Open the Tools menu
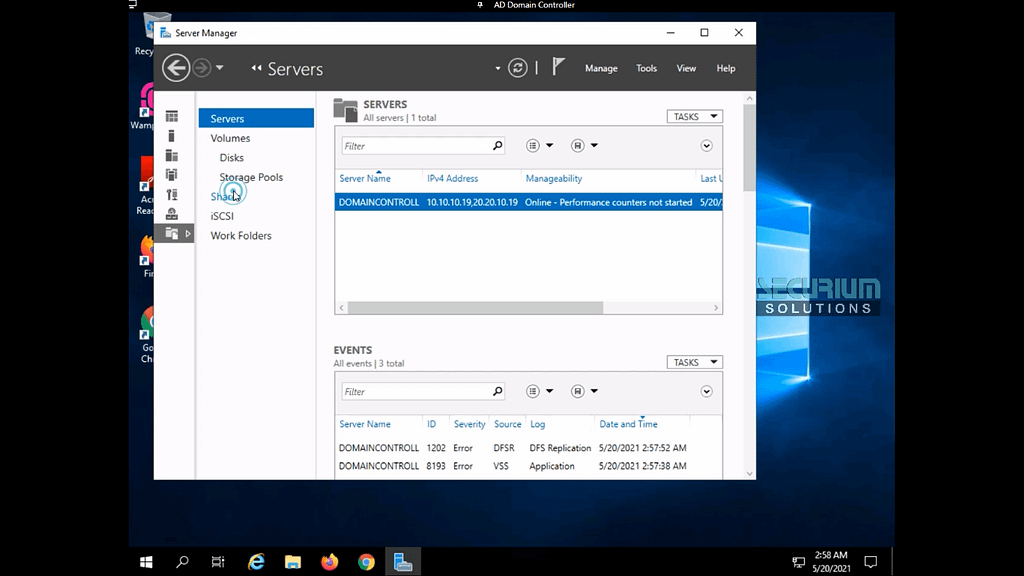 [x=647, y=68]
